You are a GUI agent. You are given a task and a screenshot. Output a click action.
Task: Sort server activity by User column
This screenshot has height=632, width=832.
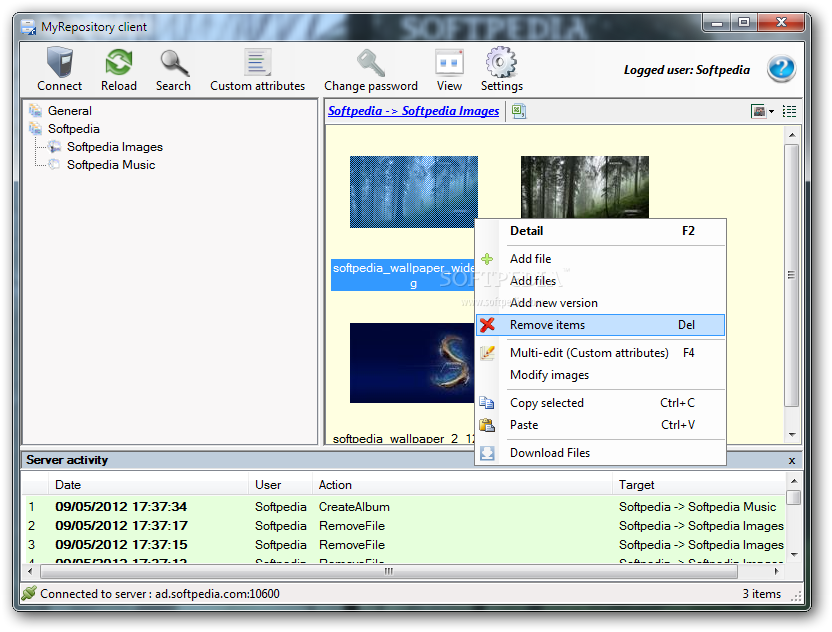pyautogui.click(x=280, y=484)
